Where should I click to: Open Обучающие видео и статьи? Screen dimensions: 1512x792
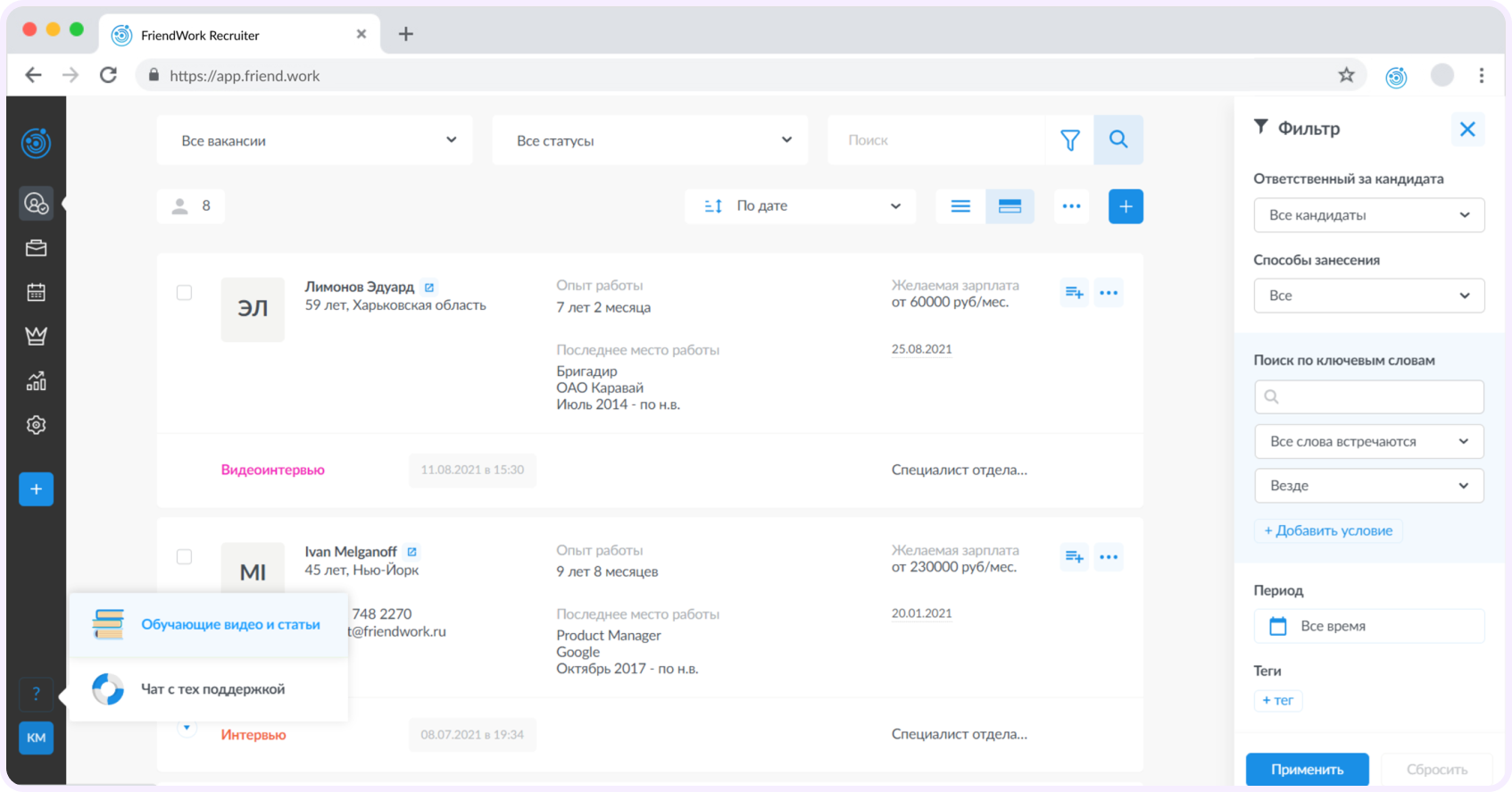[x=209, y=625]
